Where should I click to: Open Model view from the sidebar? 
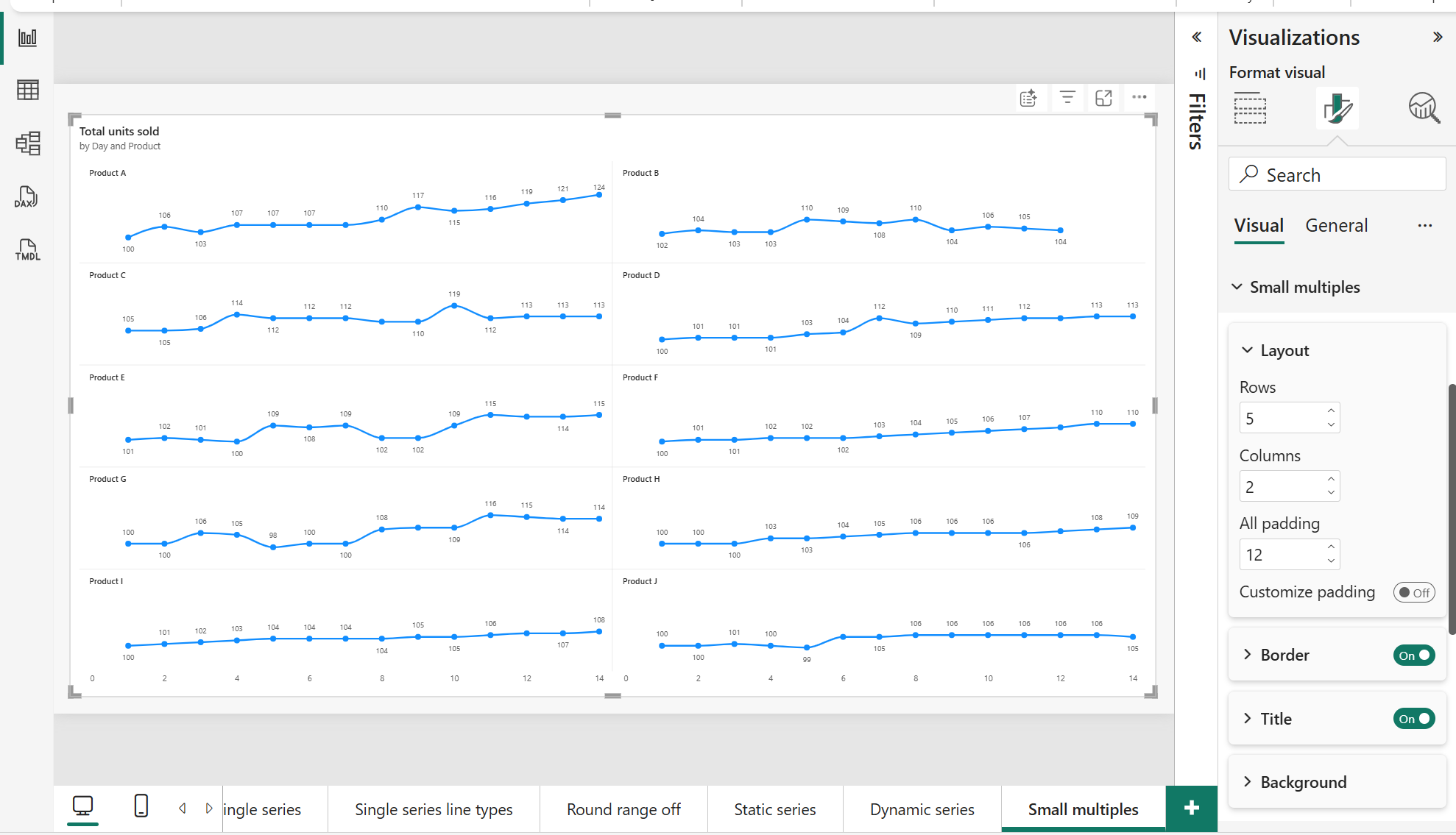(27, 143)
